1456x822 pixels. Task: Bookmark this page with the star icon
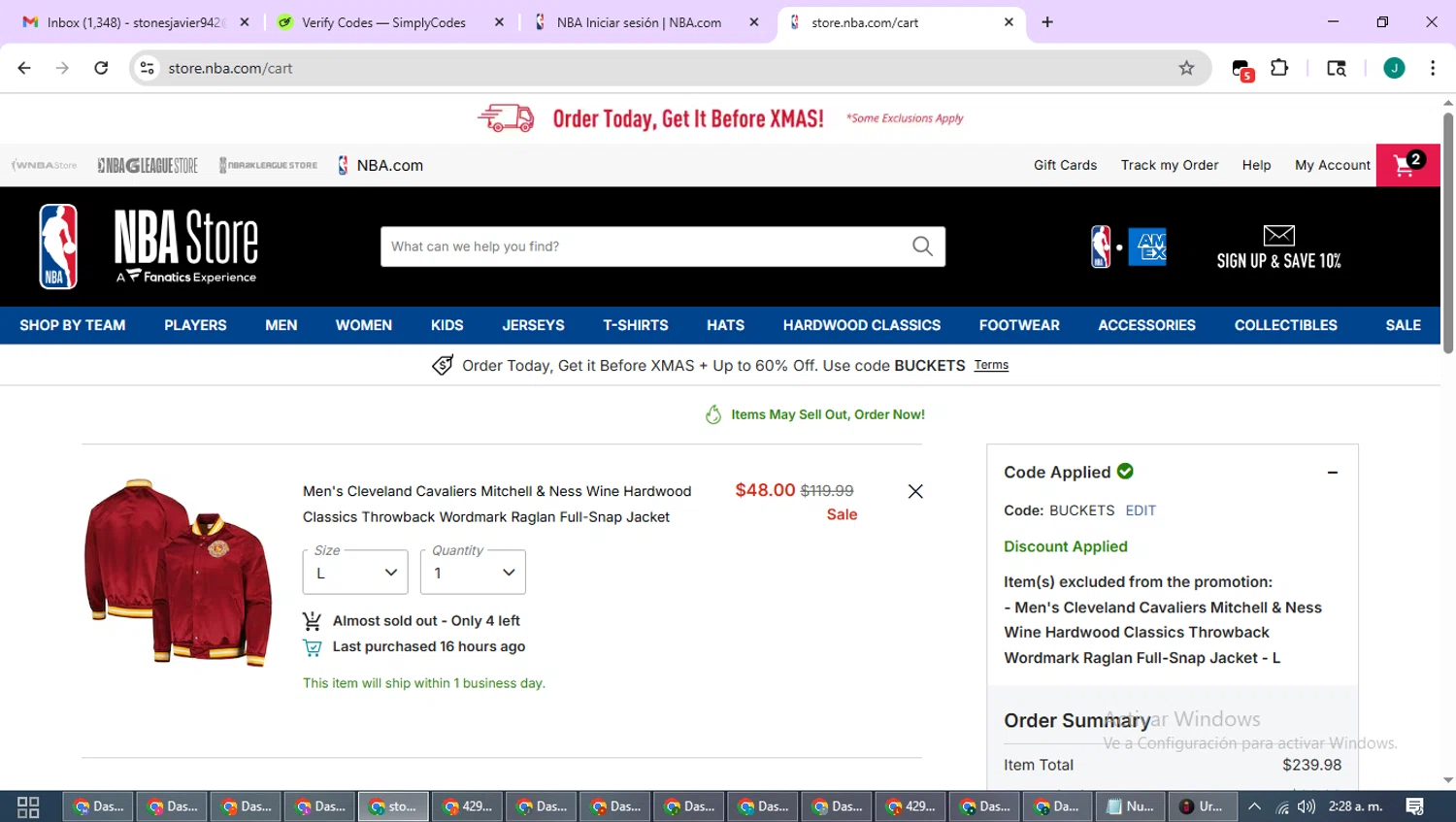1186,68
